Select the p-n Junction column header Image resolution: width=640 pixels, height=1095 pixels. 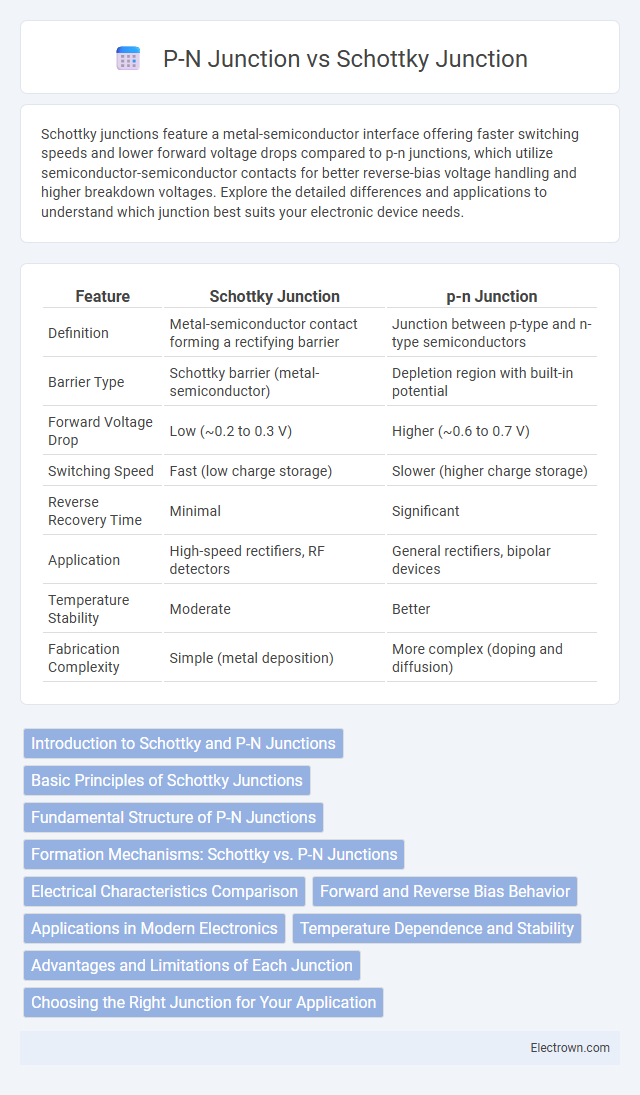[x=492, y=296]
